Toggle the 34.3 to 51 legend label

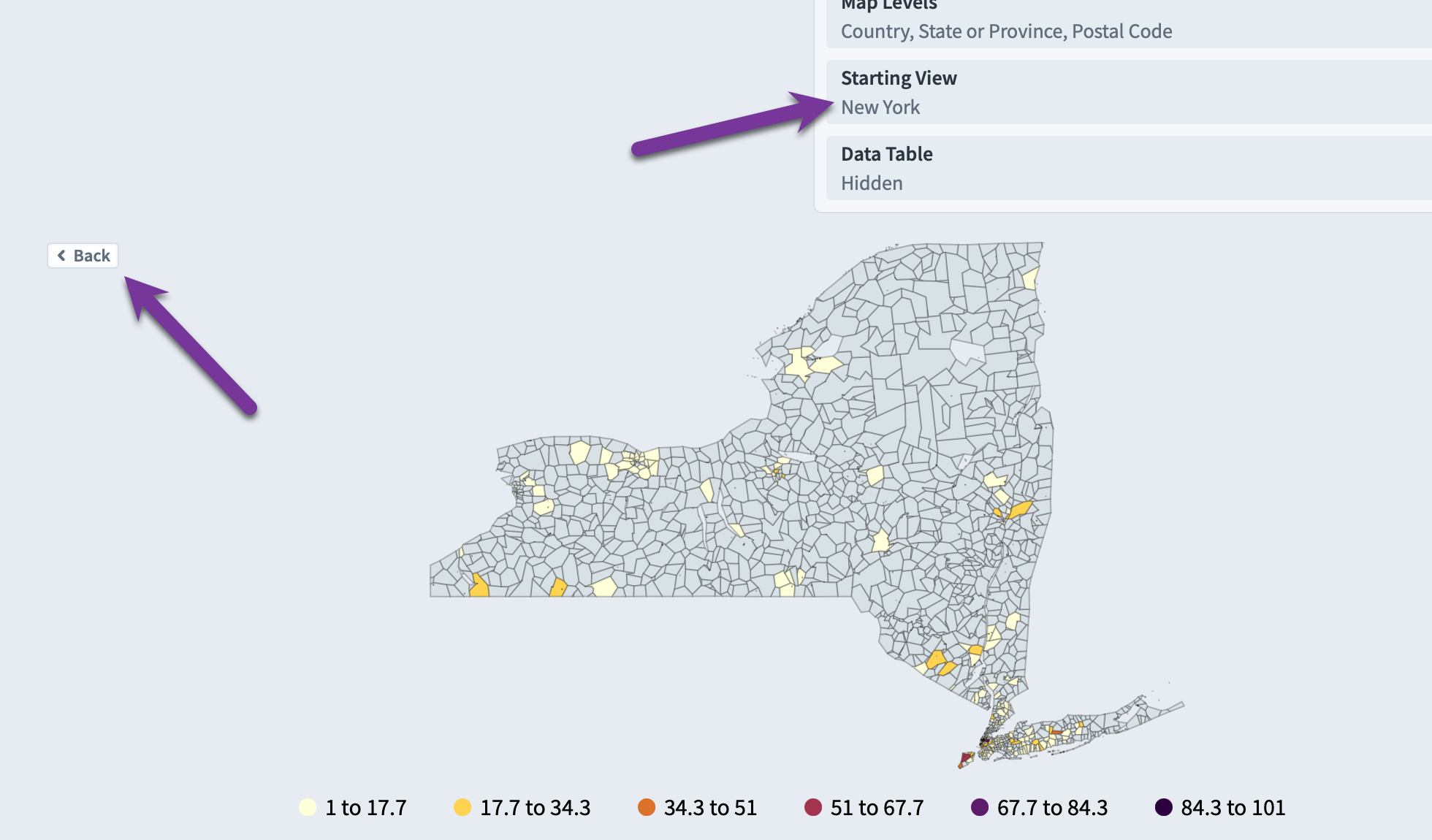pos(710,808)
